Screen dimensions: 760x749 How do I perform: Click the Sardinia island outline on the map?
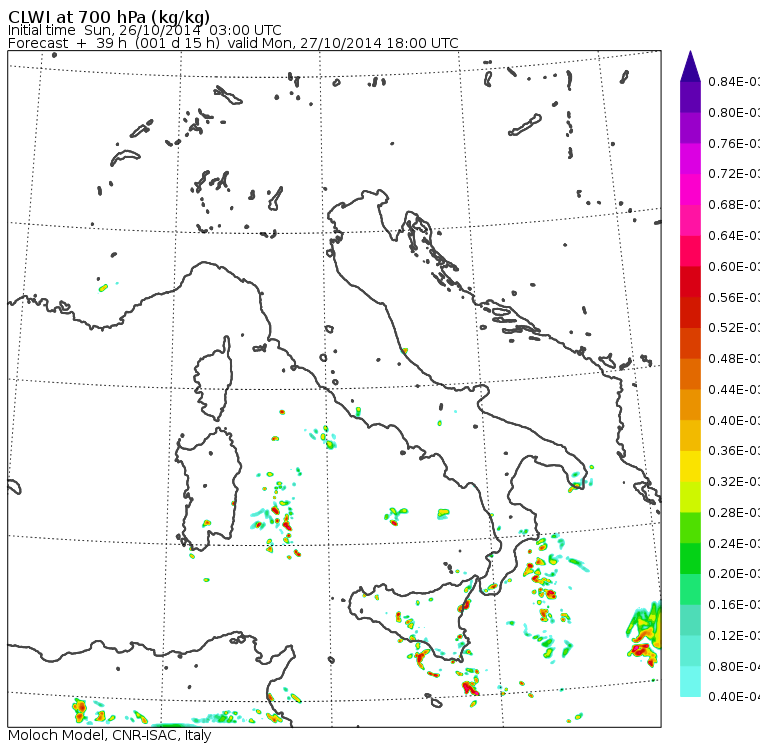click(x=209, y=490)
